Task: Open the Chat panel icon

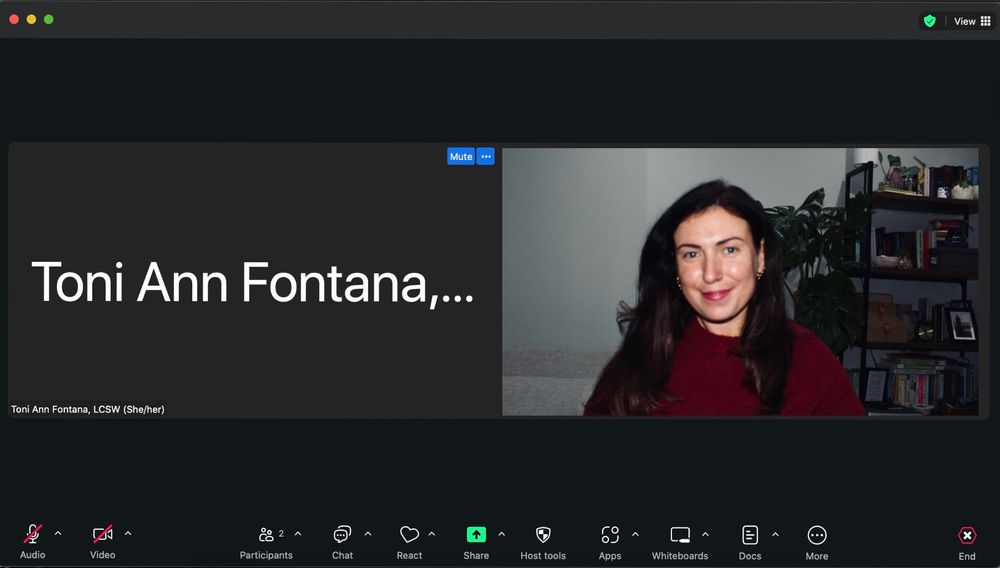Action: pos(342,534)
